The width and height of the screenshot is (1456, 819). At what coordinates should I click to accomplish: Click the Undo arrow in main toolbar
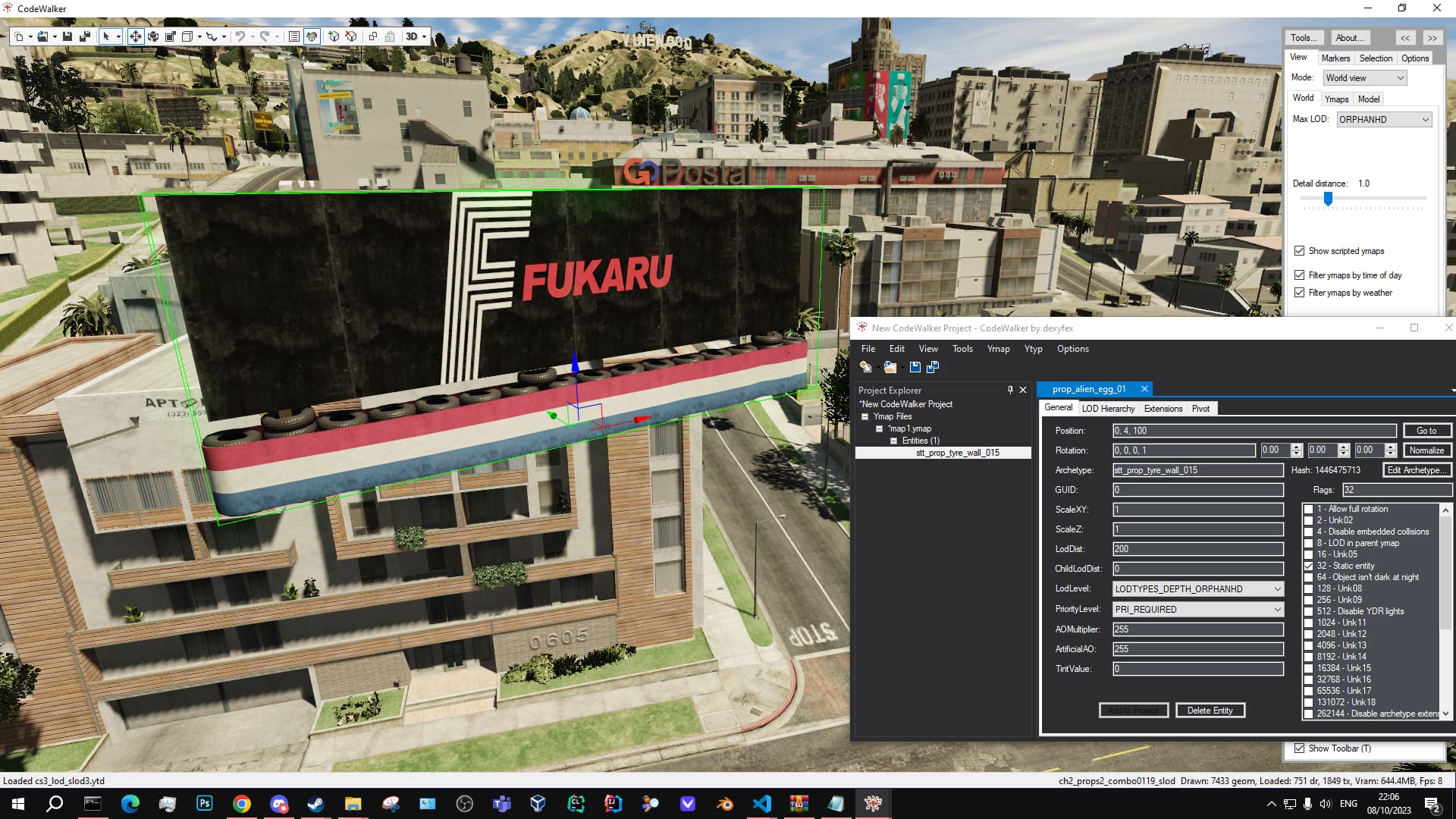[x=240, y=36]
